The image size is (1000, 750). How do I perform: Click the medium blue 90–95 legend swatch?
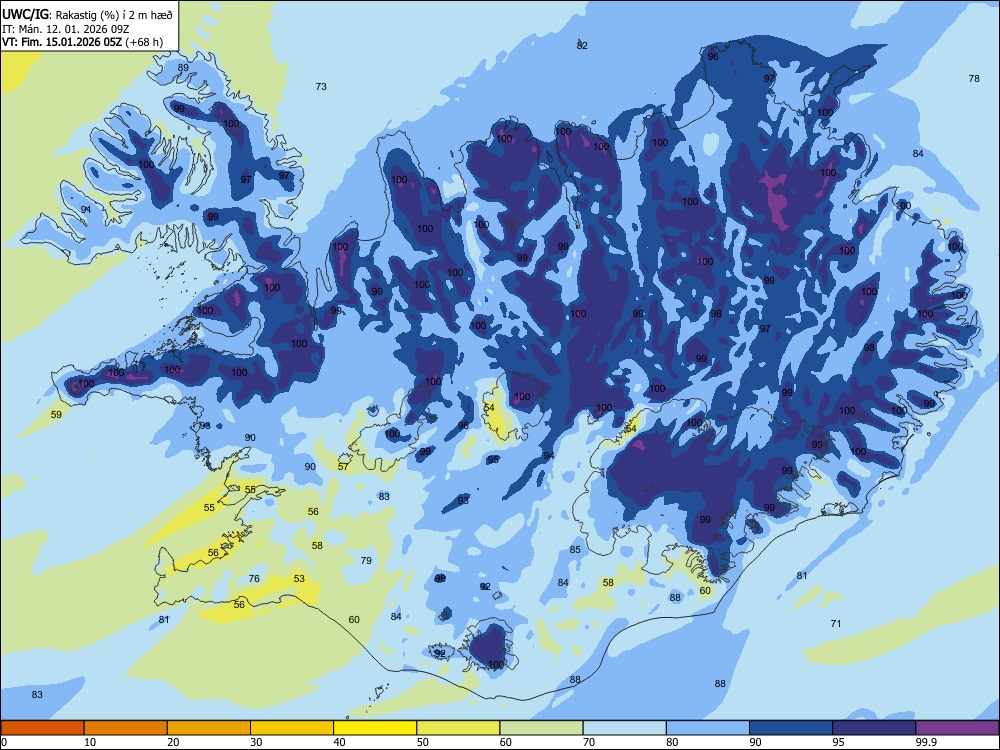(791, 728)
